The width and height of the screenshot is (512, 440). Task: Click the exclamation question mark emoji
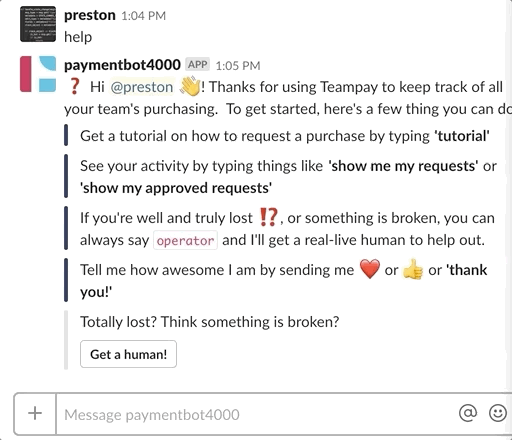coord(268,217)
